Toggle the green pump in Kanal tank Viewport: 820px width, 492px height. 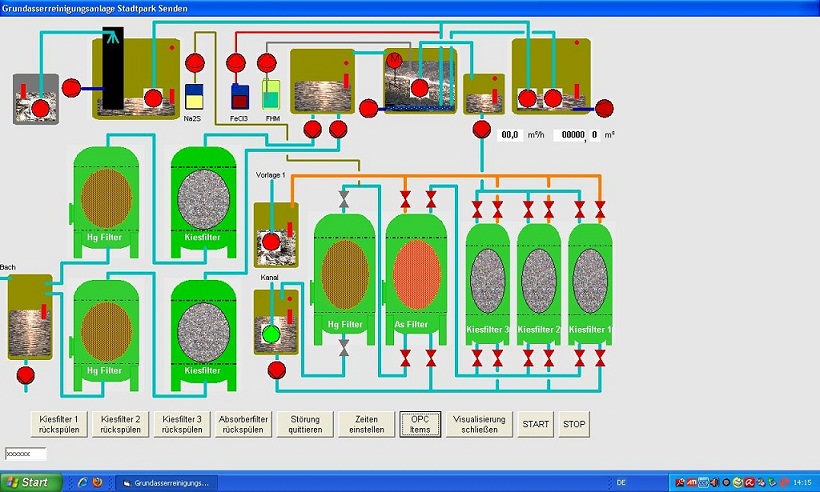click(x=270, y=334)
